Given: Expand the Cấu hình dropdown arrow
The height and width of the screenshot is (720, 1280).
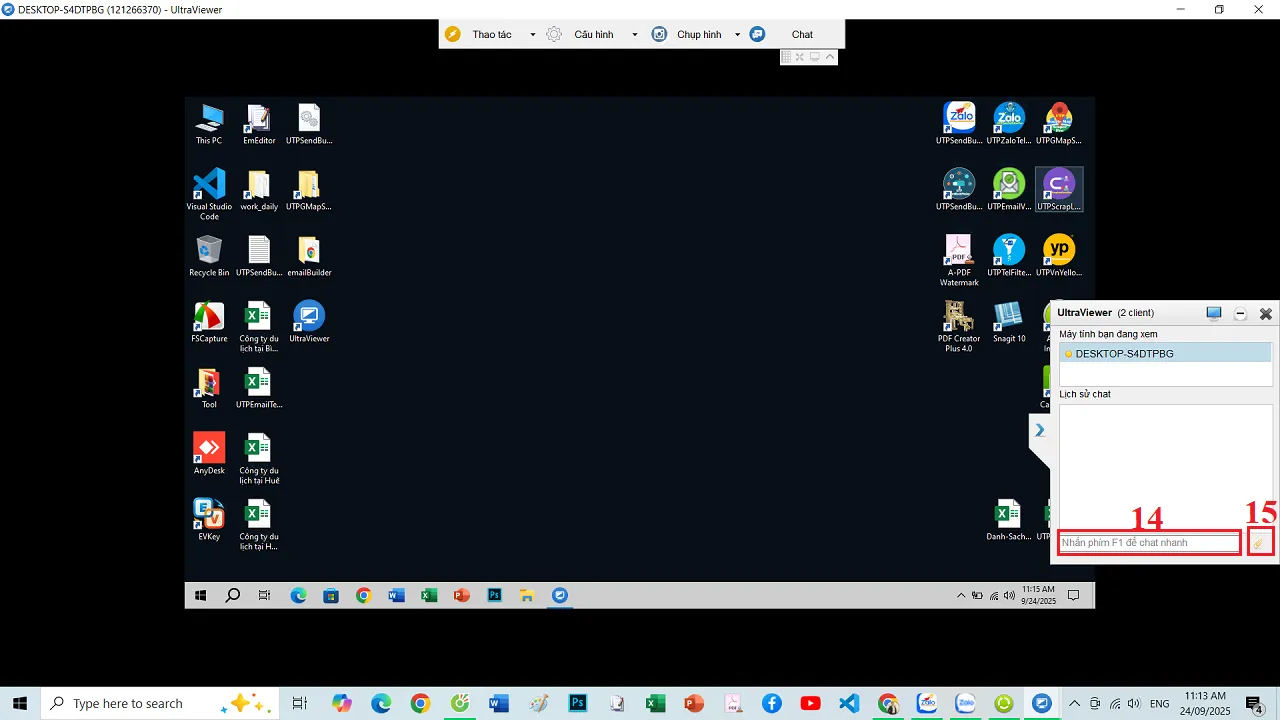Looking at the screenshot, I should pos(634,35).
